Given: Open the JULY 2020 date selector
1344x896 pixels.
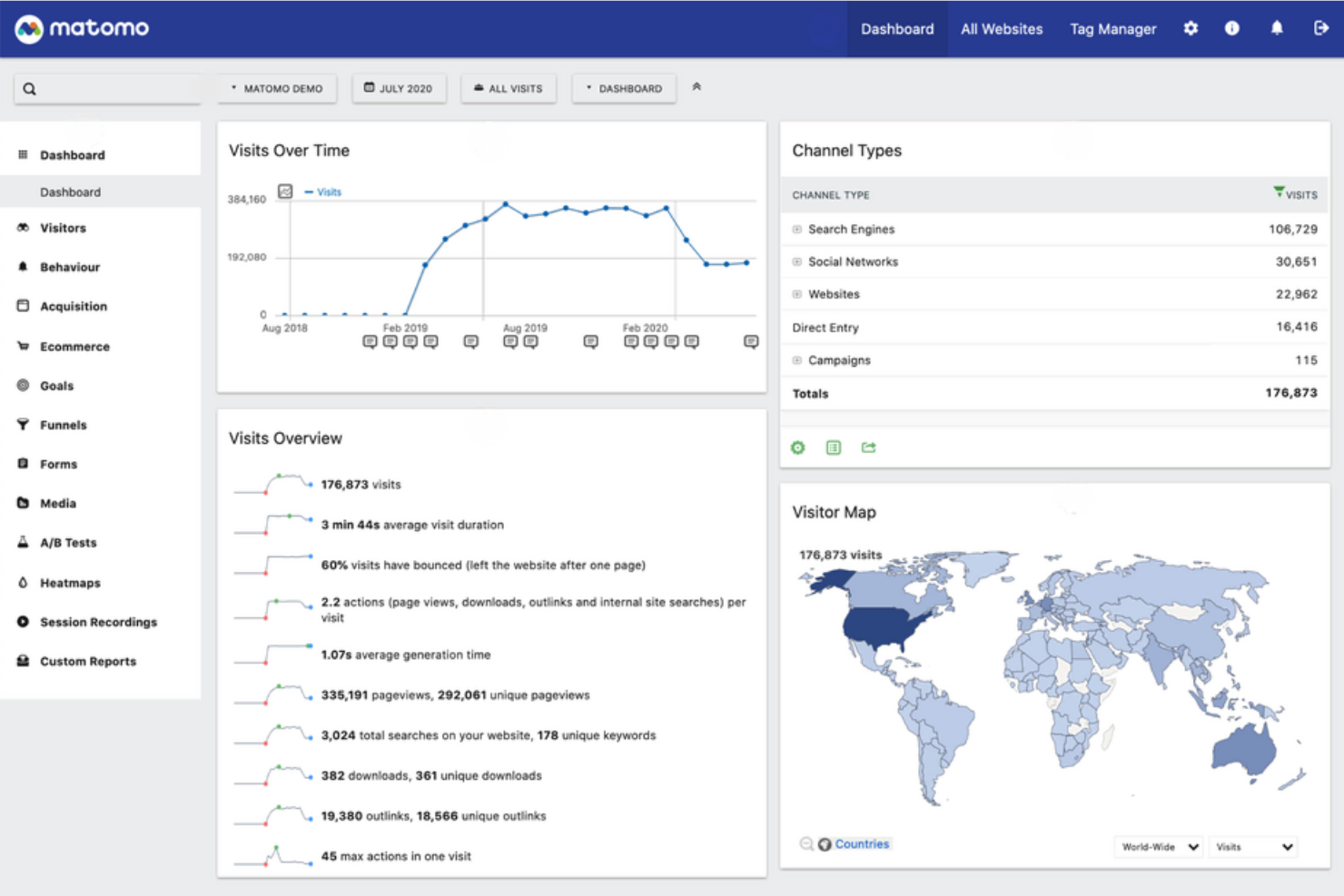Looking at the screenshot, I should pyautogui.click(x=399, y=88).
